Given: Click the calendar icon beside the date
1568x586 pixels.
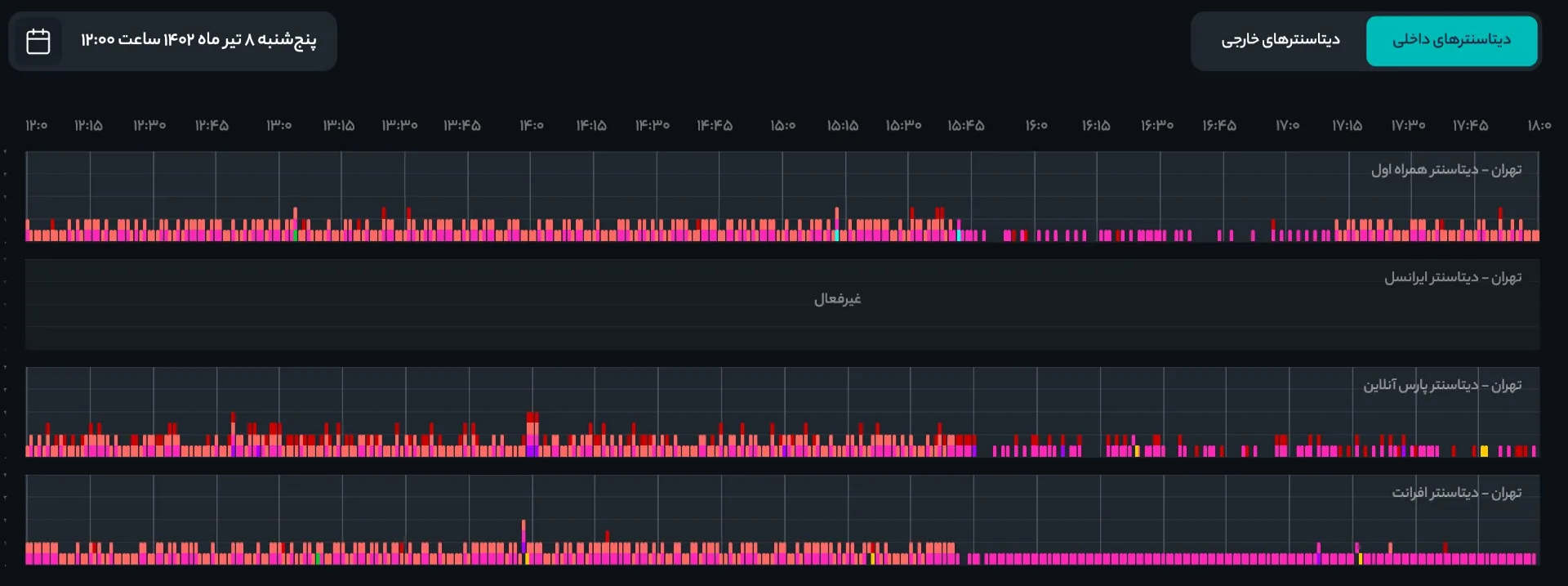Looking at the screenshot, I should [x=38, y=41].
